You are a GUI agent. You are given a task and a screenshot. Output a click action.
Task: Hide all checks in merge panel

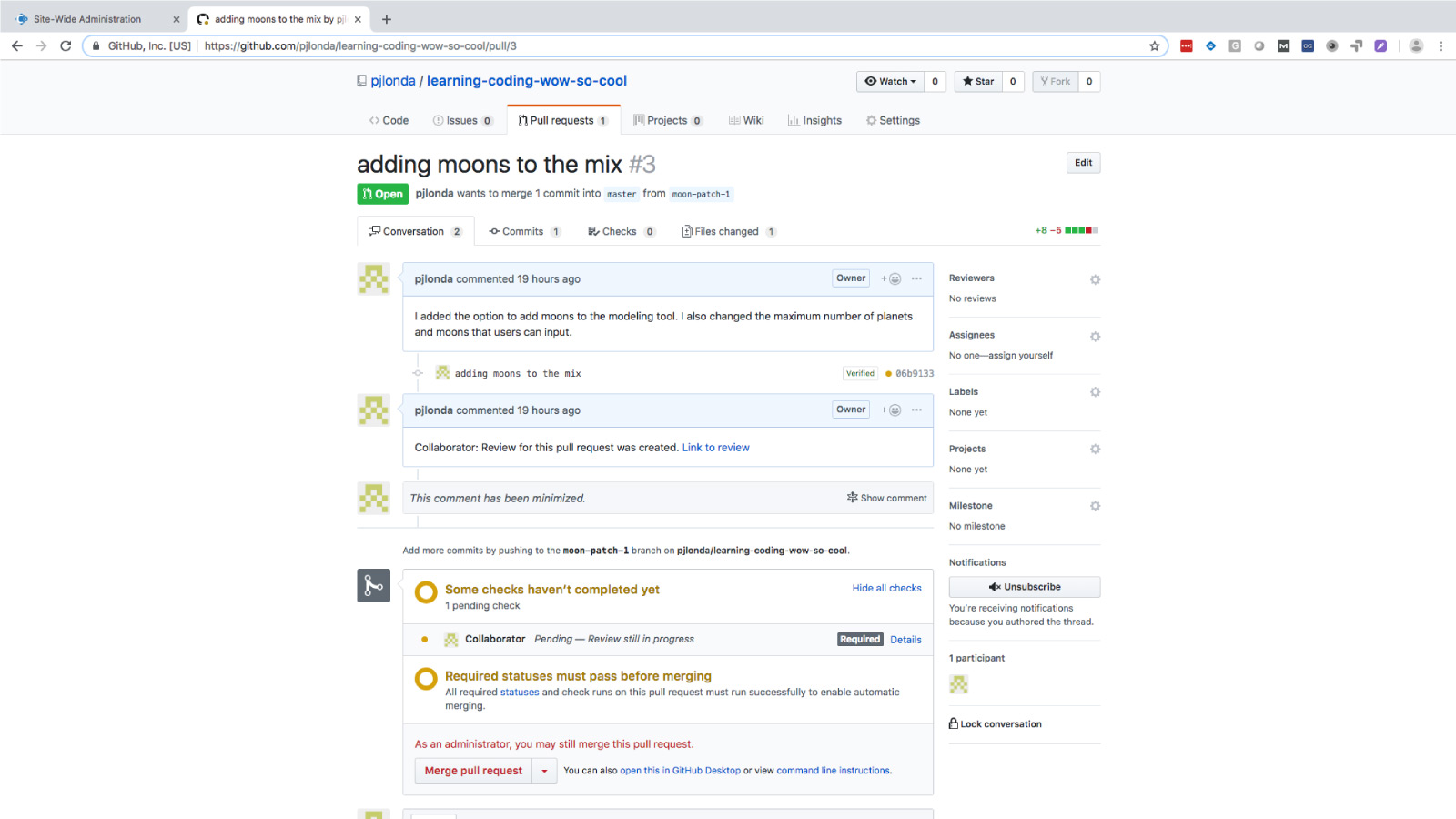point(886,589)
